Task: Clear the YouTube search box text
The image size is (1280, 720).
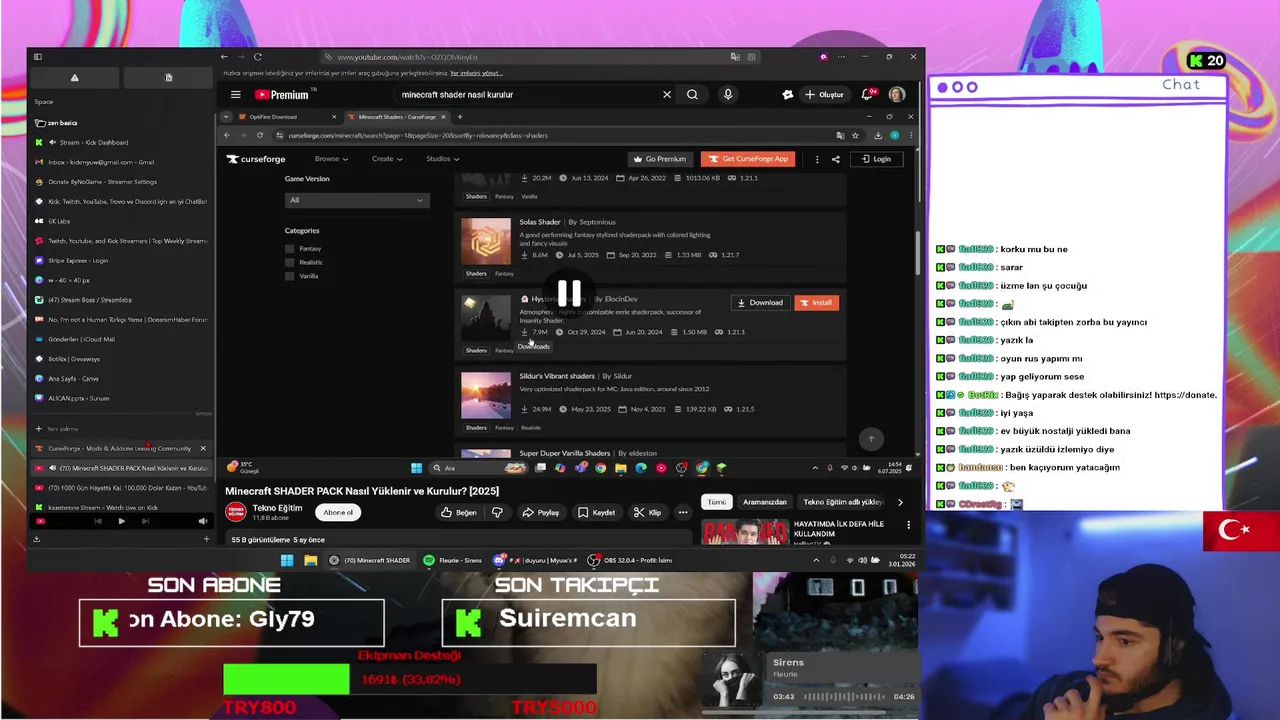Action: click(667, 95)
